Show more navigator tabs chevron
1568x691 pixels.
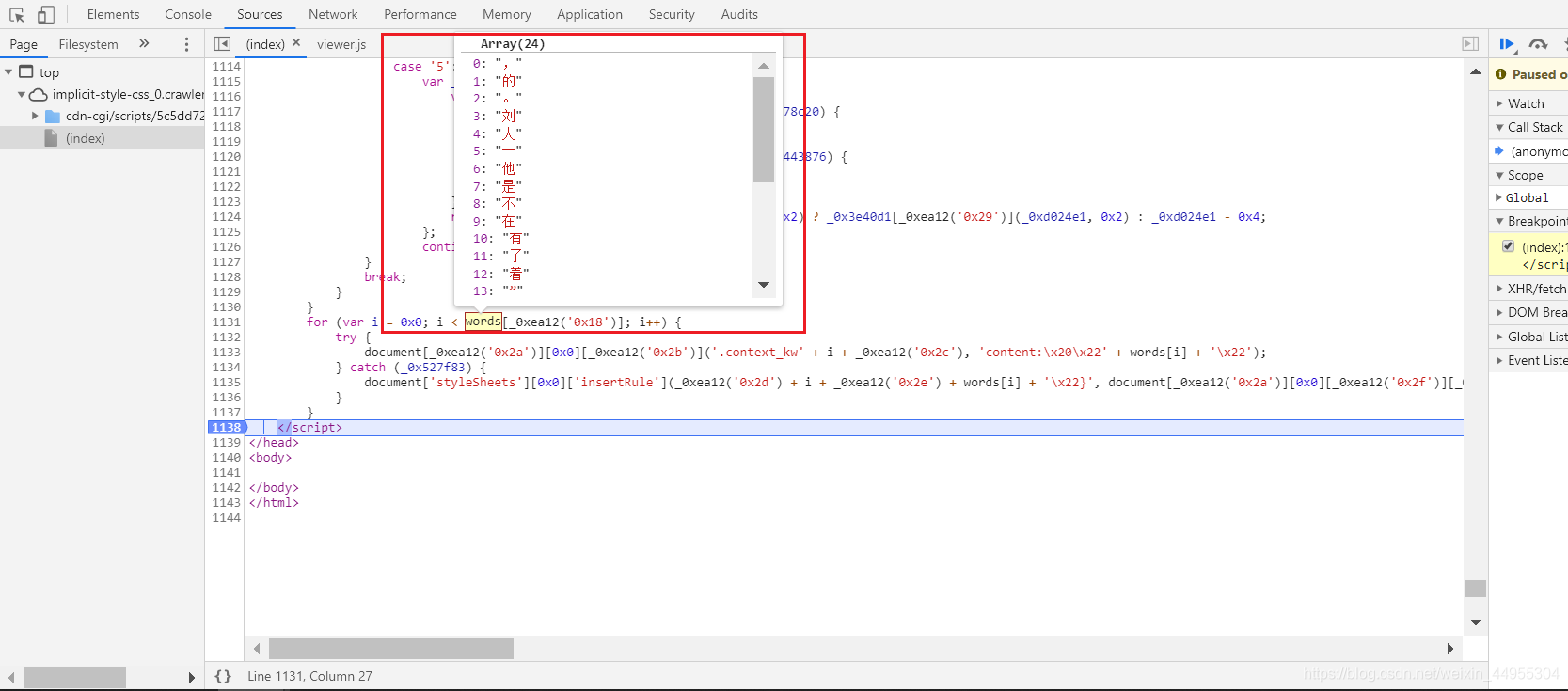144,43
